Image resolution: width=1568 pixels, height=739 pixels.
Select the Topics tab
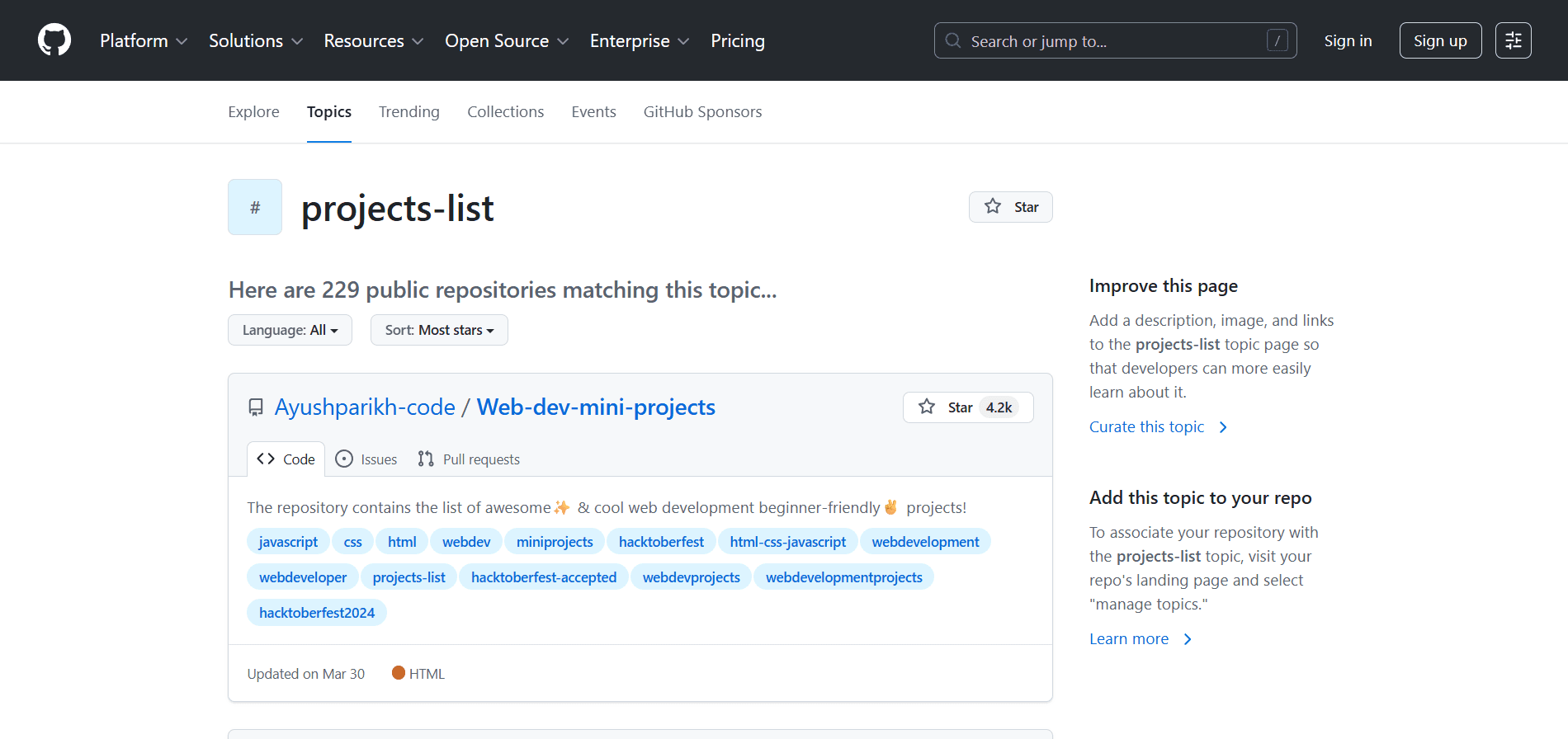[x=329, y=111]
